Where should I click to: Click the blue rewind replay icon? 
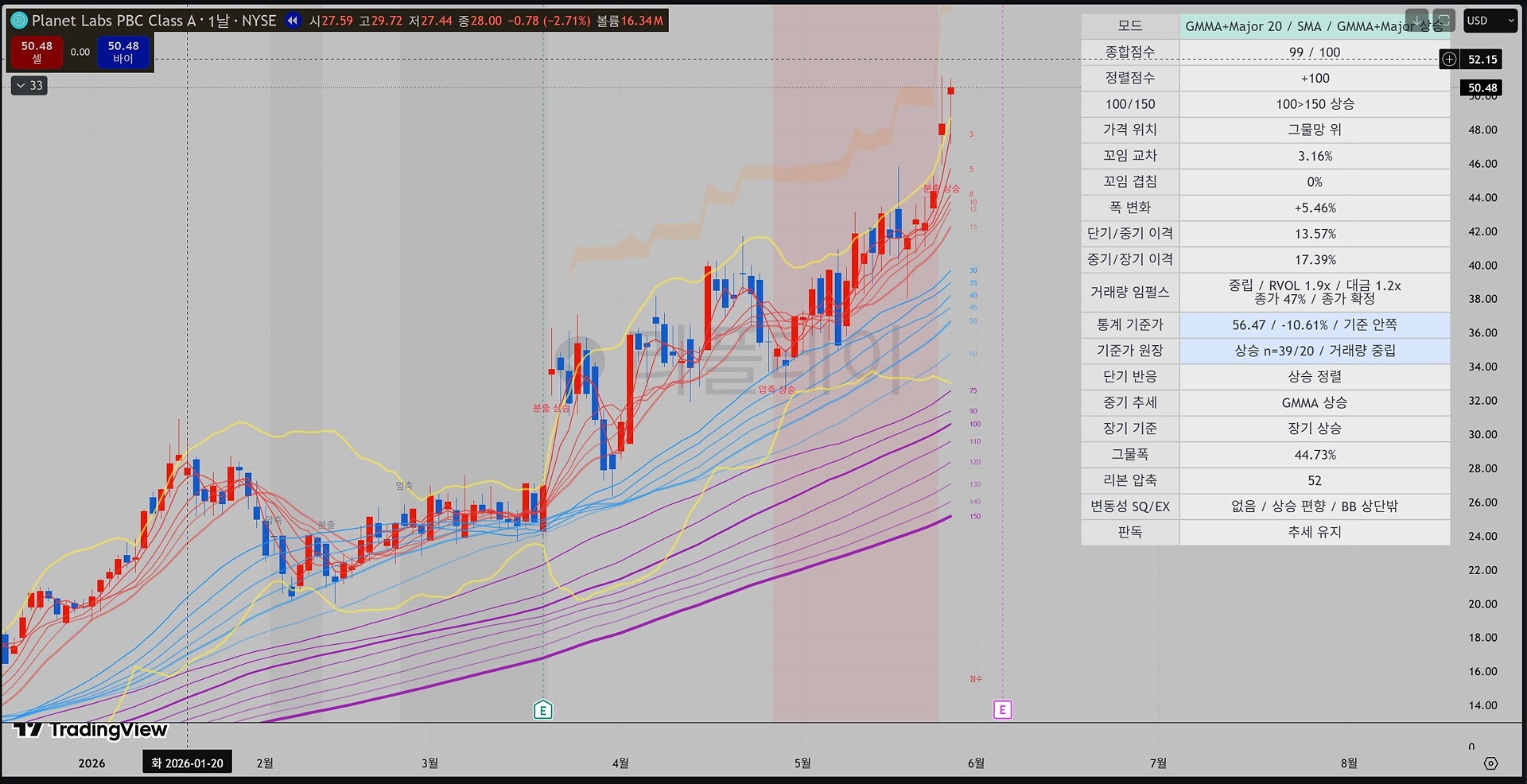(293, 21)
